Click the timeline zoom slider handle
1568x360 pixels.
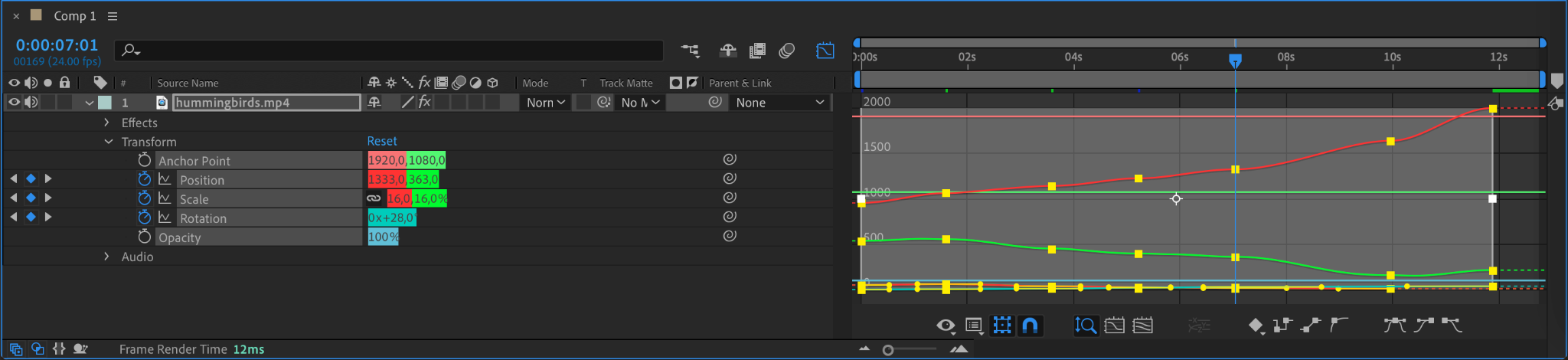point(887,350)
